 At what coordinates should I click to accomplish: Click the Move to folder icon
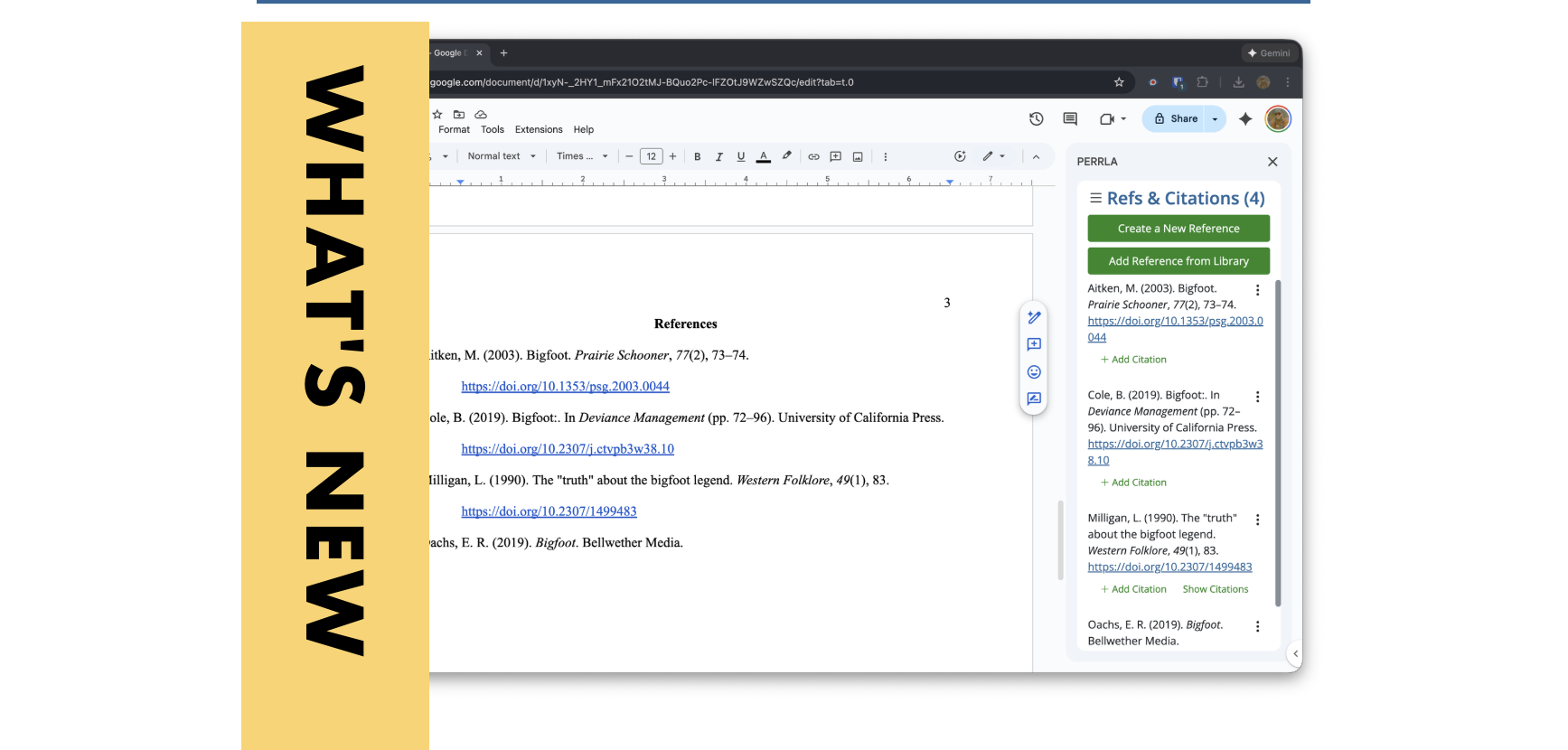[x=459, y=115]
